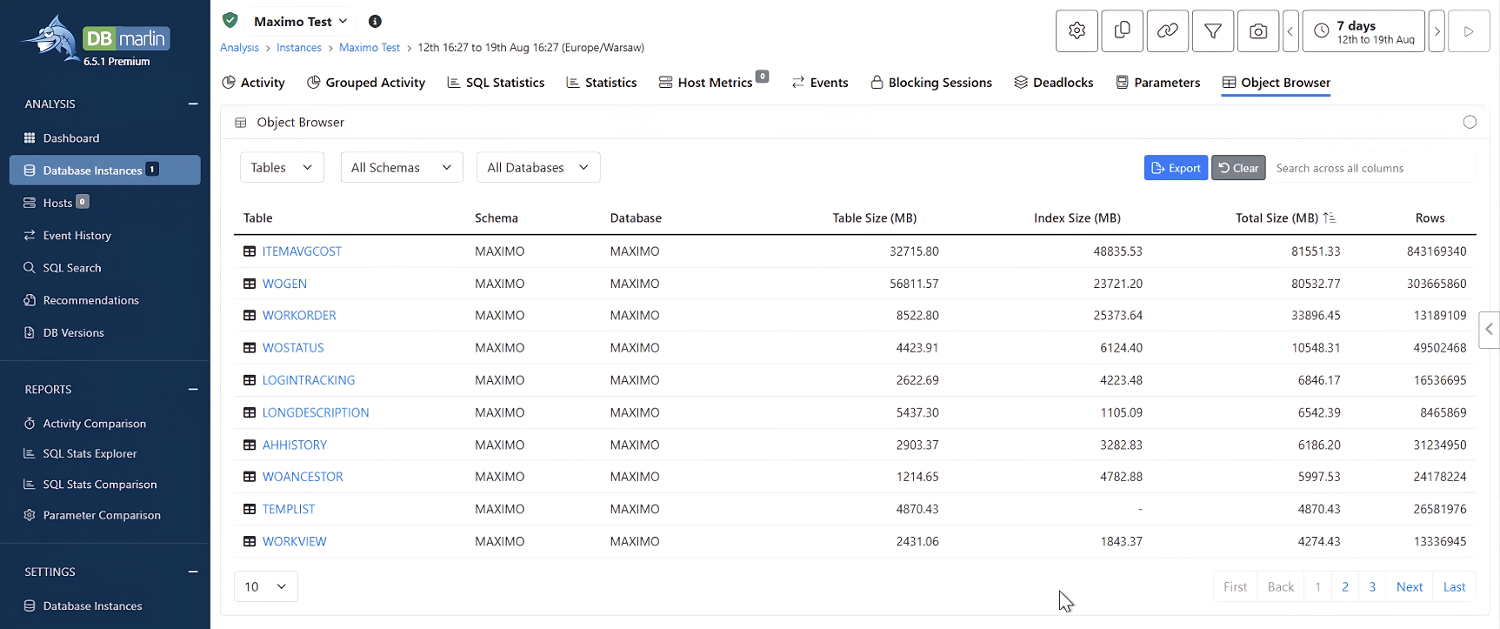Click the circle icon in panel header
The width and height of the screenshot is (1500, 629).
1469,122
